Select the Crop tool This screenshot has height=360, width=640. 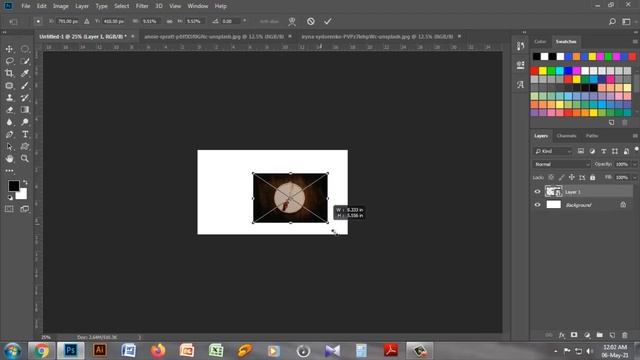pos(9,73)
